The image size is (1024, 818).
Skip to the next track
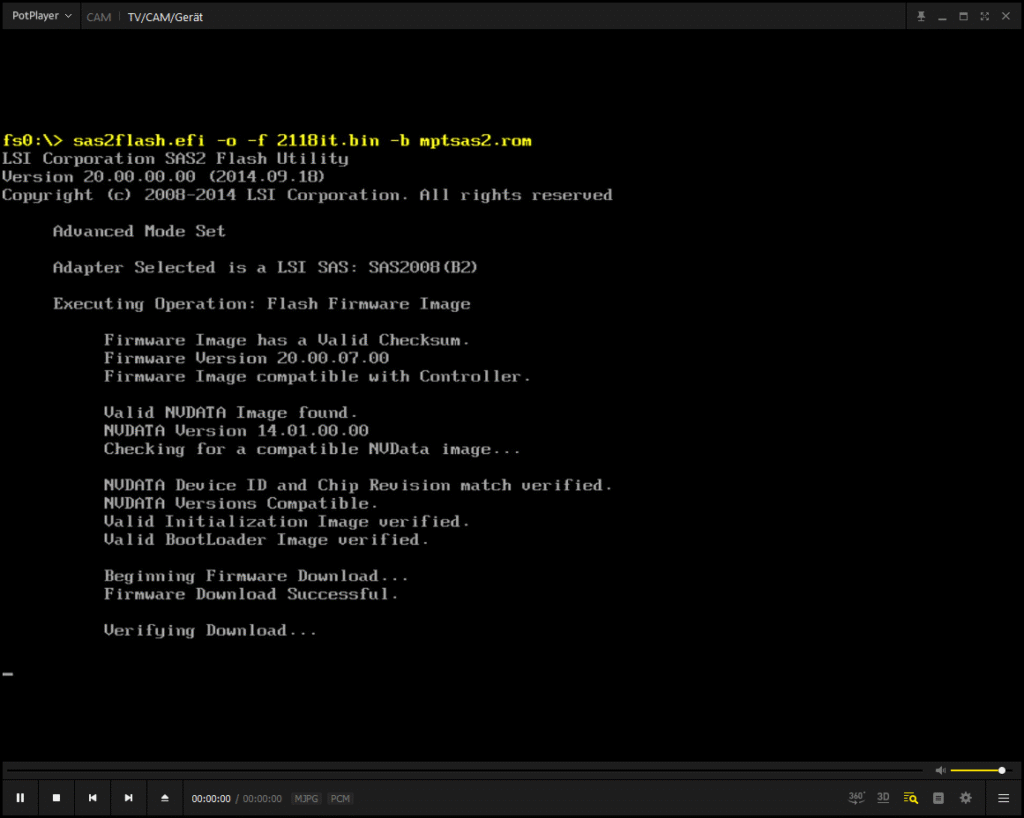click(x=128, y=798)
